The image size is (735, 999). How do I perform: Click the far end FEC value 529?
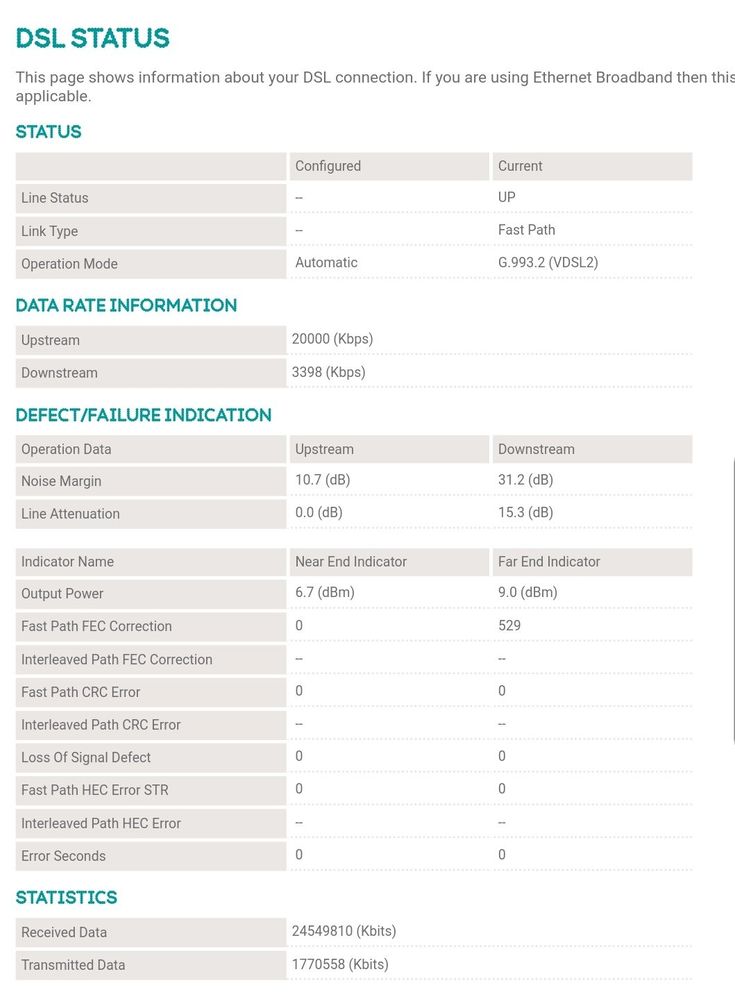click(509, 626)
